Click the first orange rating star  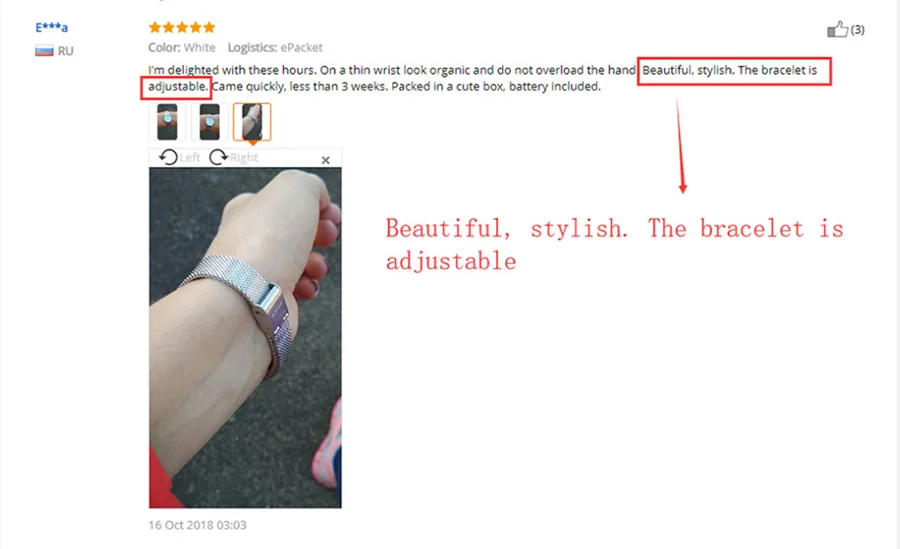point(154,27)
